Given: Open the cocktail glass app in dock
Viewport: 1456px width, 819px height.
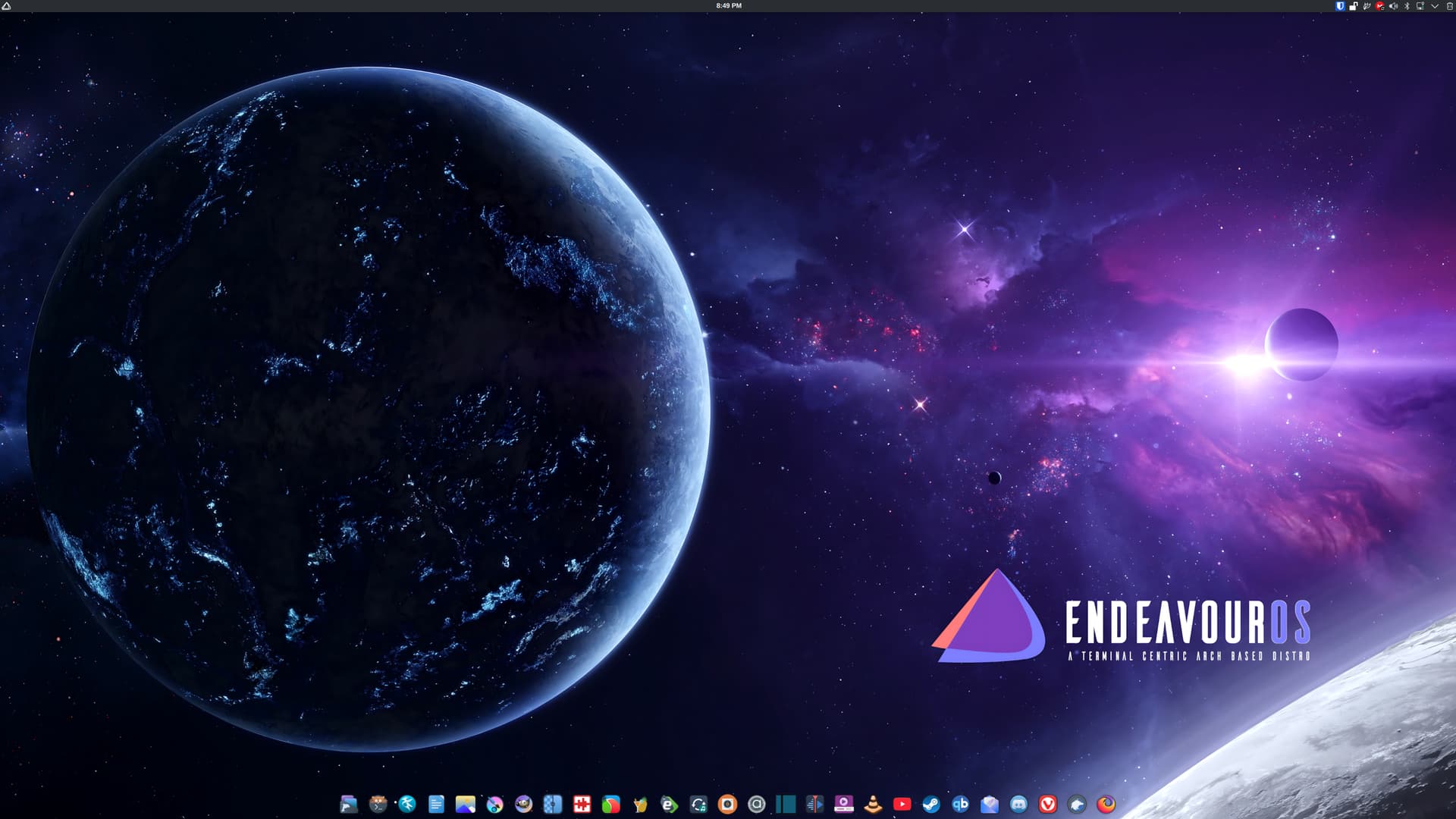Looking at the screenshot, I should (x=640, y=805).
